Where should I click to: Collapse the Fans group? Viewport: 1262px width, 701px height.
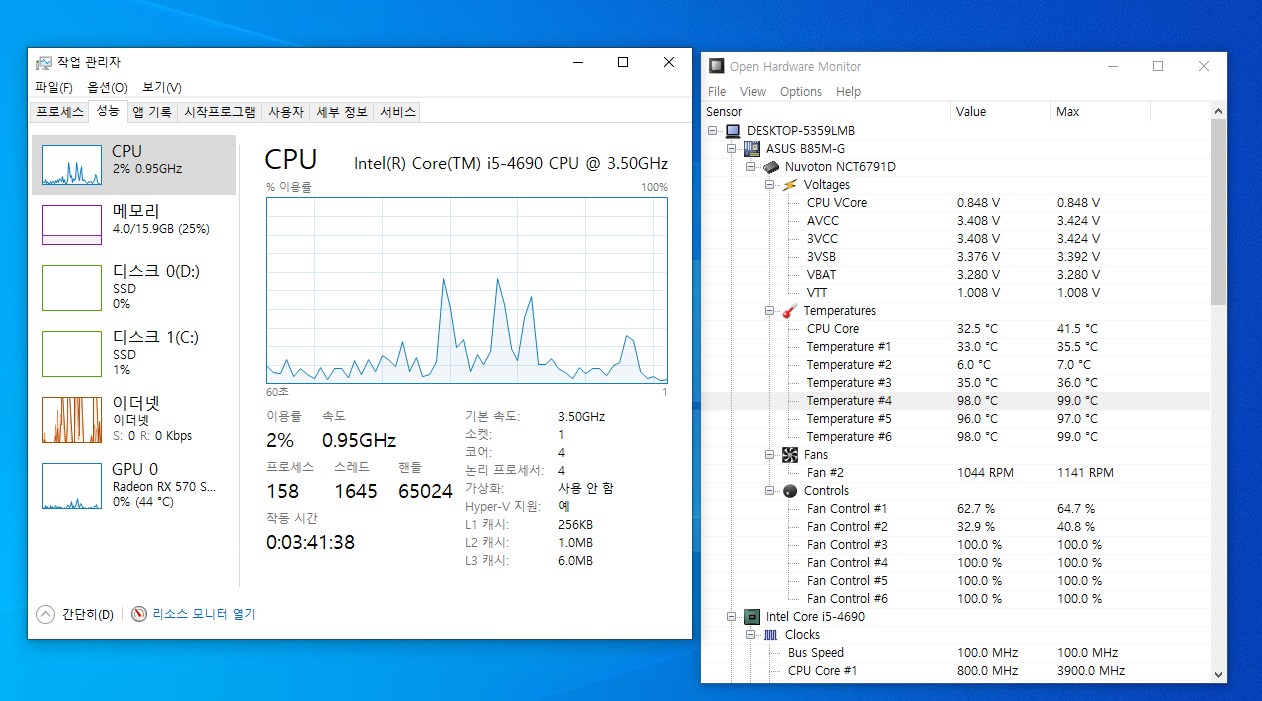pos(770,455)
